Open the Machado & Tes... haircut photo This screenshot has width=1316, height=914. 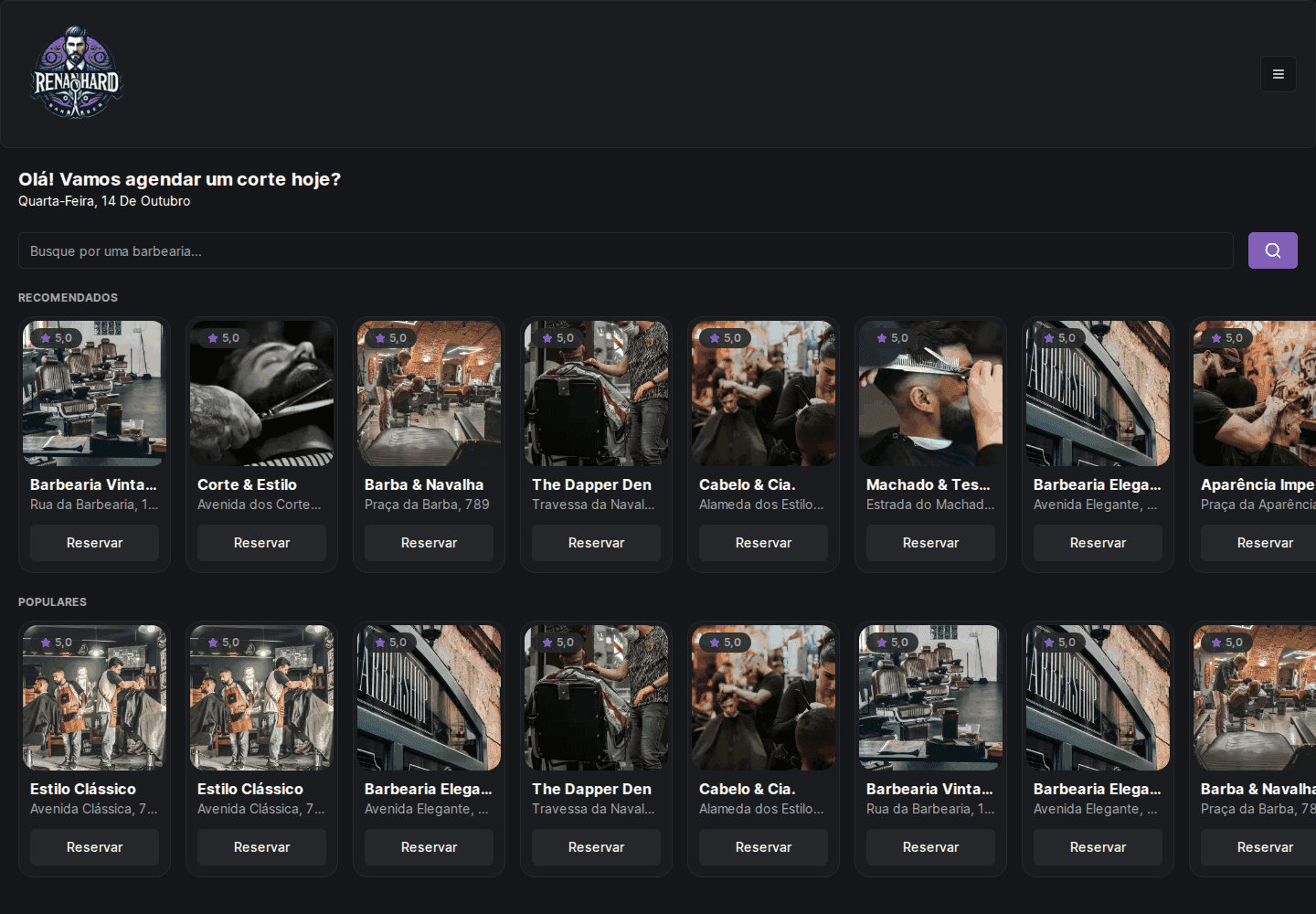pyautogui.click(x=930, y=393)
